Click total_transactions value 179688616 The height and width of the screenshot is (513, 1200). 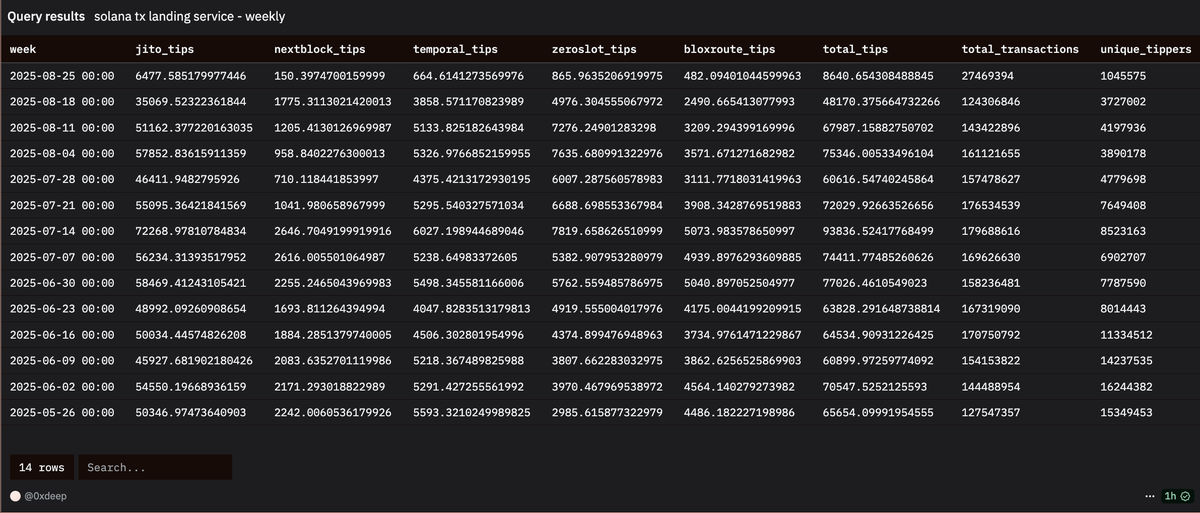[991, 231]
